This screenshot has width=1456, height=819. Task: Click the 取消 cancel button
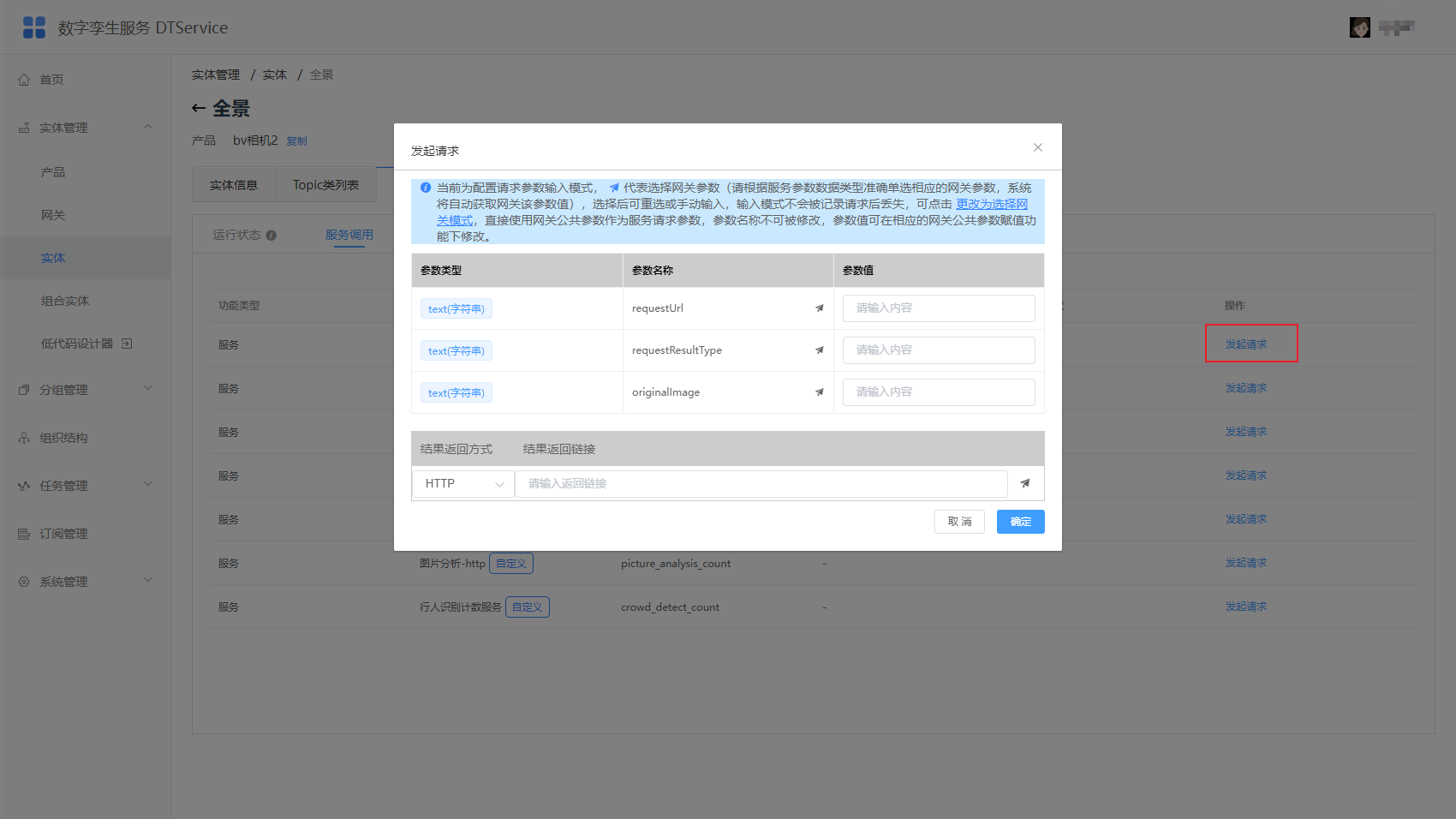tap(959, 522)
